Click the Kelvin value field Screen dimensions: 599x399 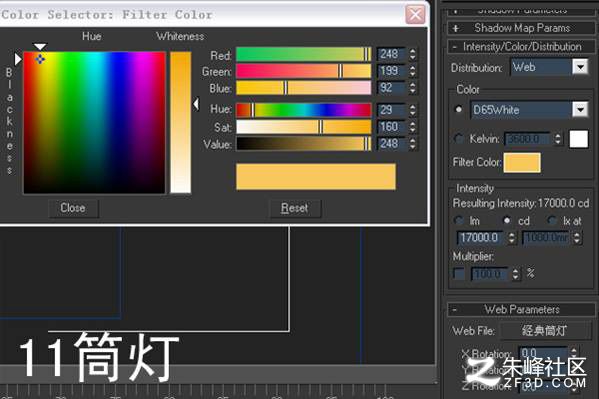click(x=528, y=139)
